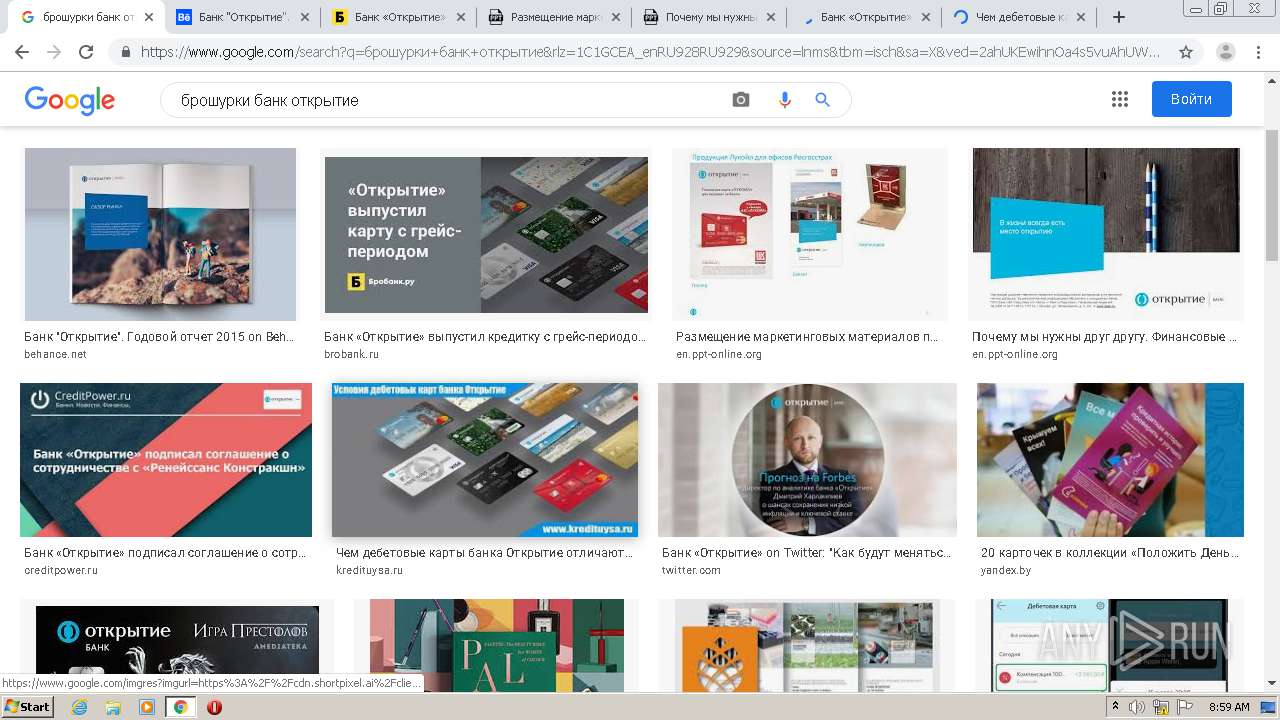The height and width of the screenshot is (720, 1280).
Task: Click the 8:59 AM clock
Action: 1229,707
